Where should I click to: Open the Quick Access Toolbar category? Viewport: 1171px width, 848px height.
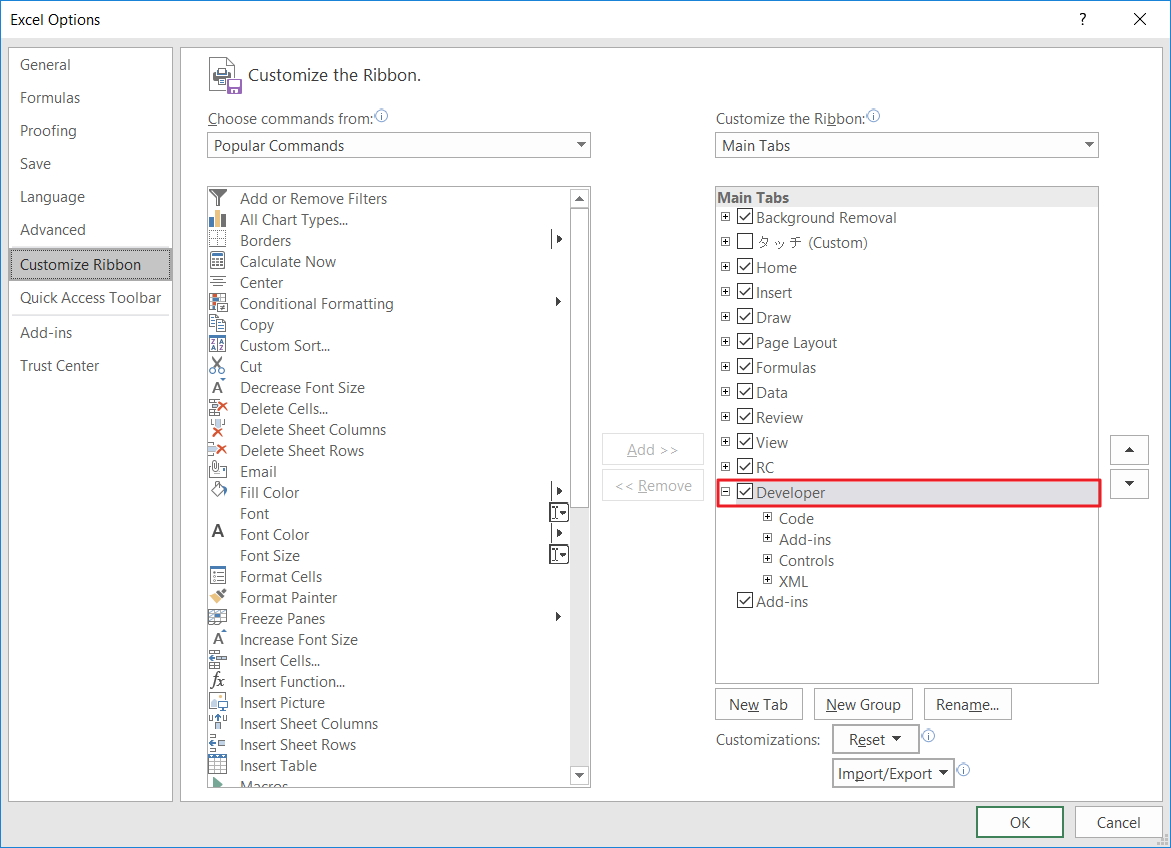(90, 297)
